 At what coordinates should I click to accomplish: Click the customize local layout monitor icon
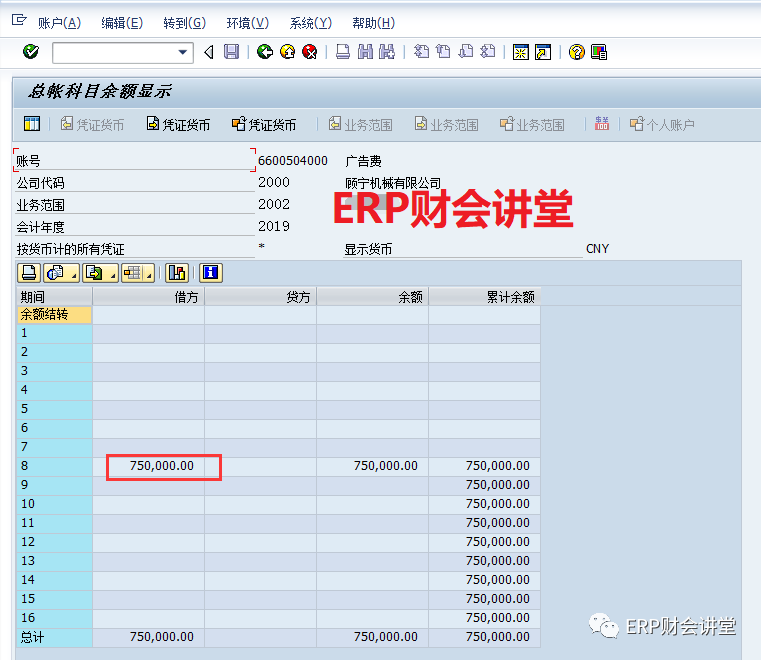tap(599, 52)
